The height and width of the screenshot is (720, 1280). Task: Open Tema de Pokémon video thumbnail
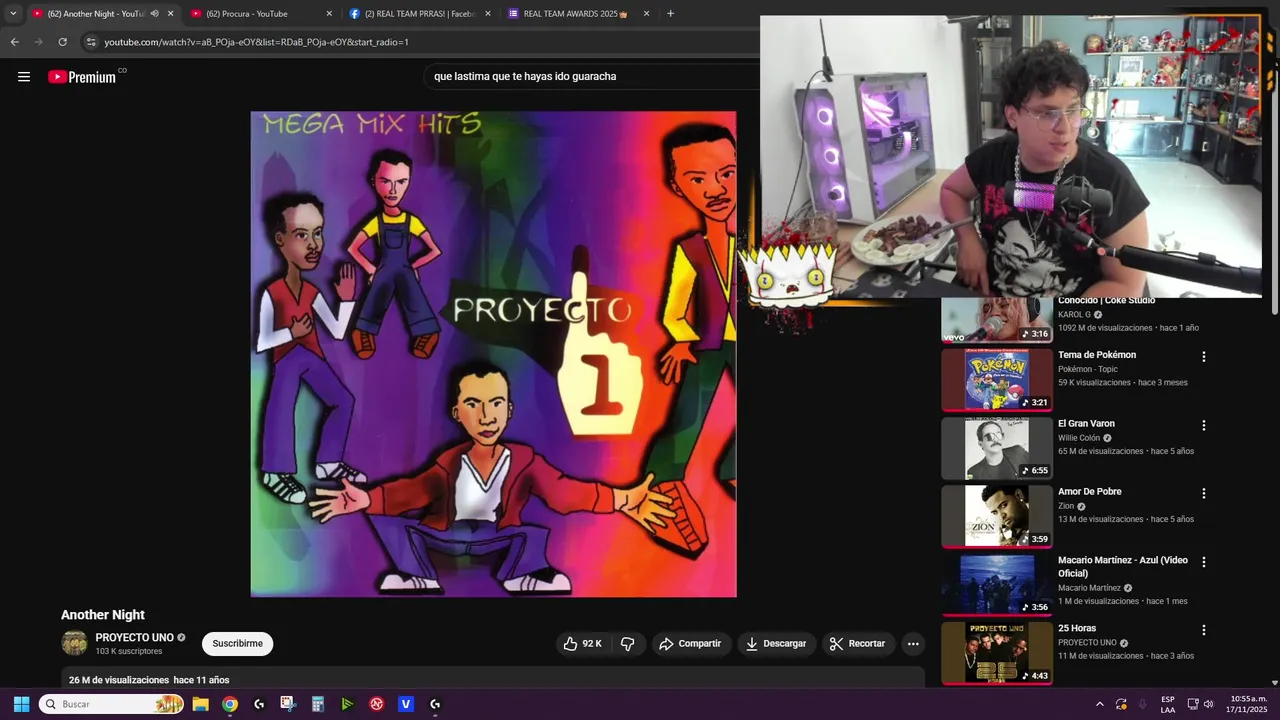pyautogui.click(x=997, y=380)
